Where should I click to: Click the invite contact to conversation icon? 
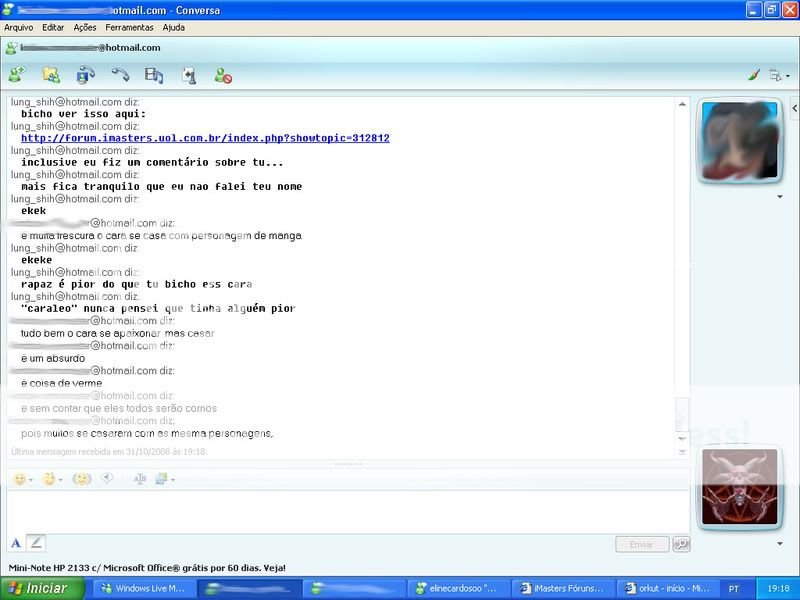click(x=16, y=74)
